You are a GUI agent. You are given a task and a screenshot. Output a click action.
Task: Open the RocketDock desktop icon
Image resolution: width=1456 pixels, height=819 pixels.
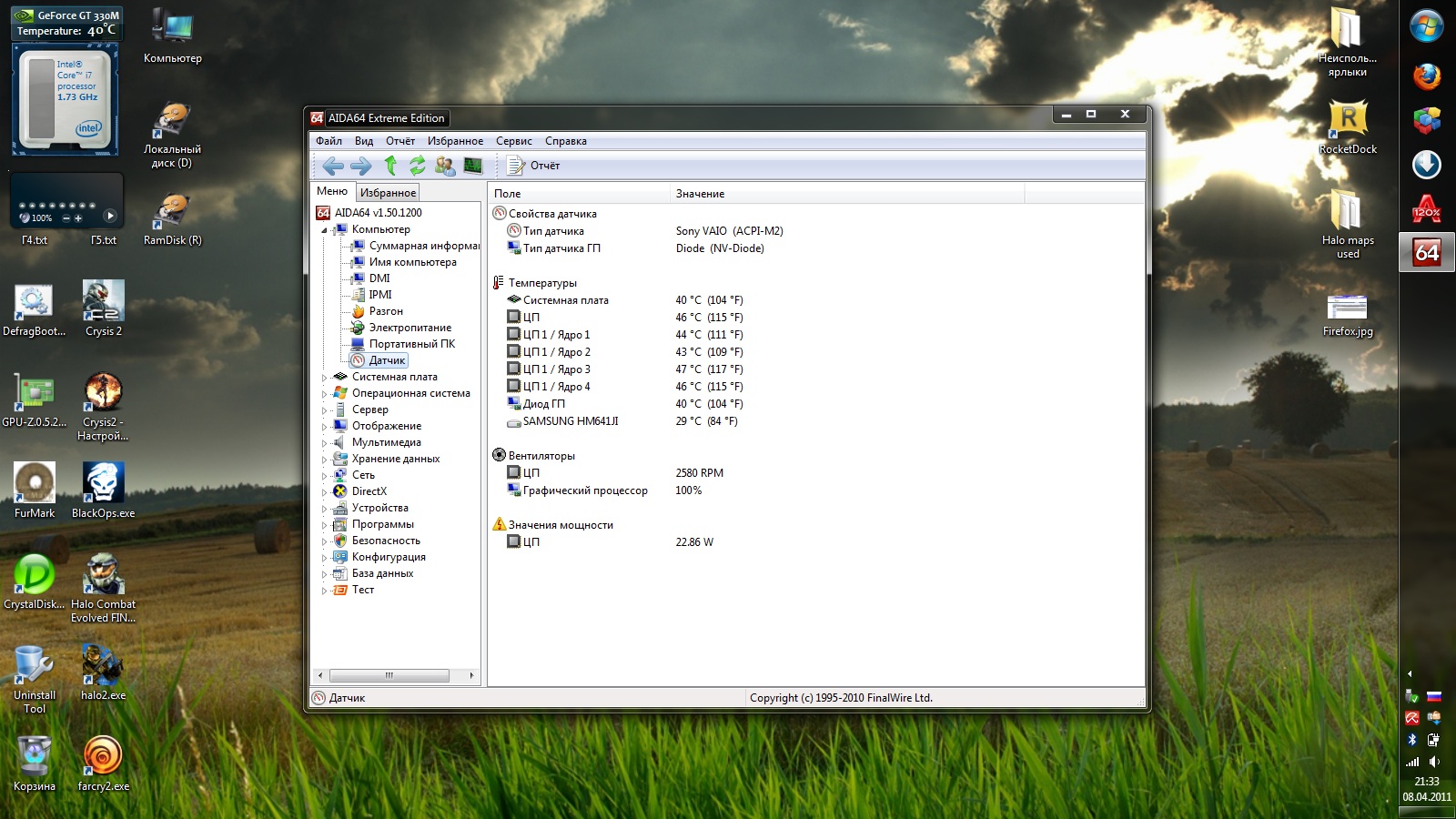point(1348,127)
